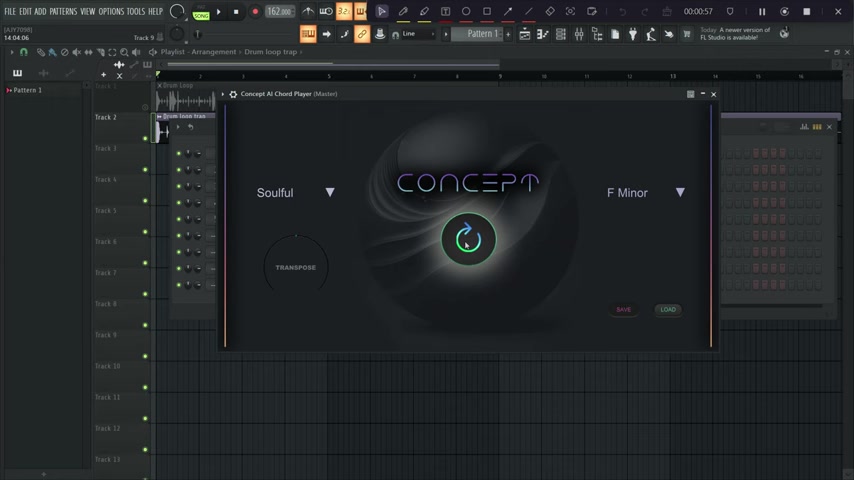
Task: Click the stamp icon in toolbar
Action: click(380, 34)
